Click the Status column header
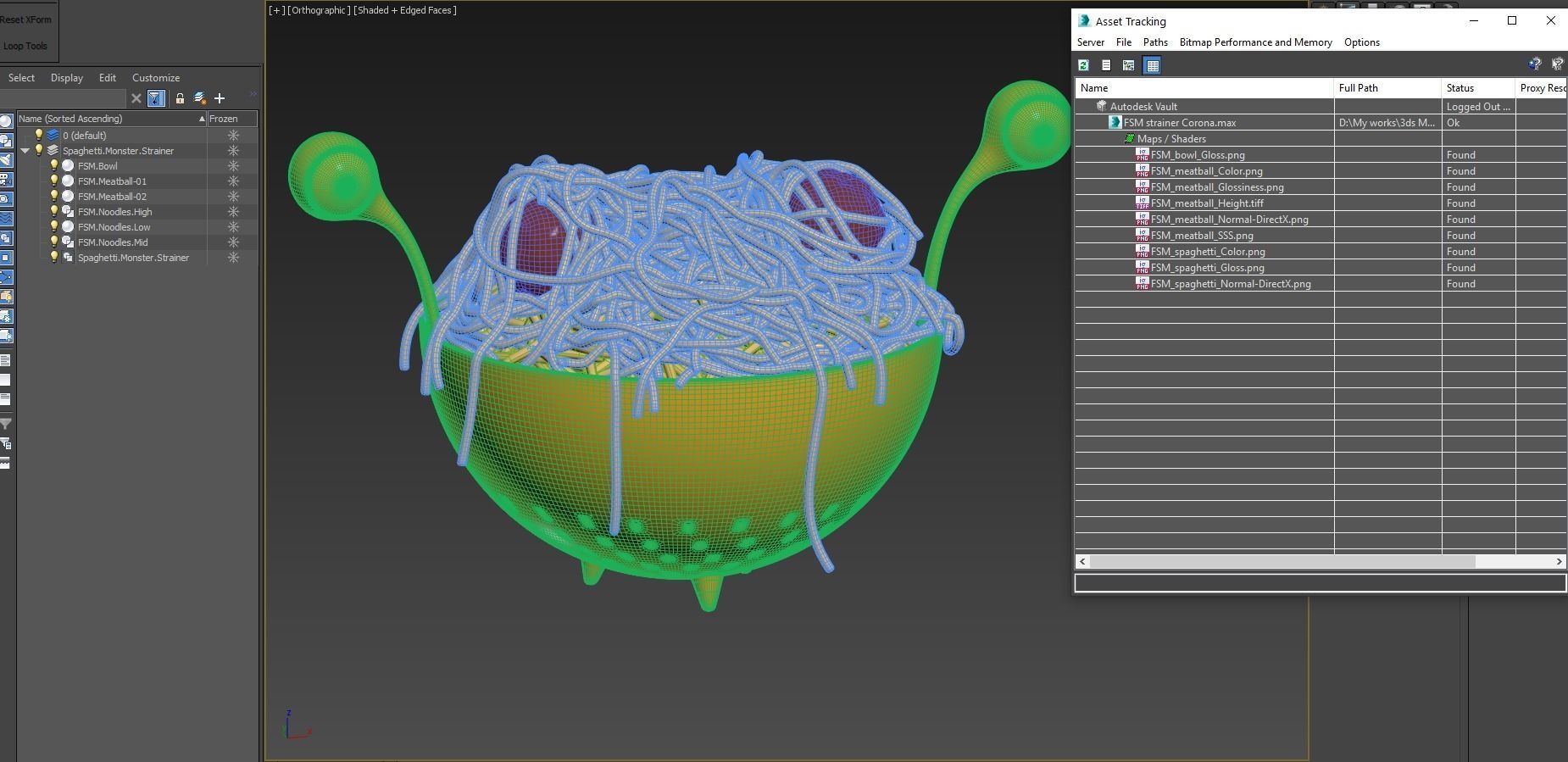 click(1478, 88)
